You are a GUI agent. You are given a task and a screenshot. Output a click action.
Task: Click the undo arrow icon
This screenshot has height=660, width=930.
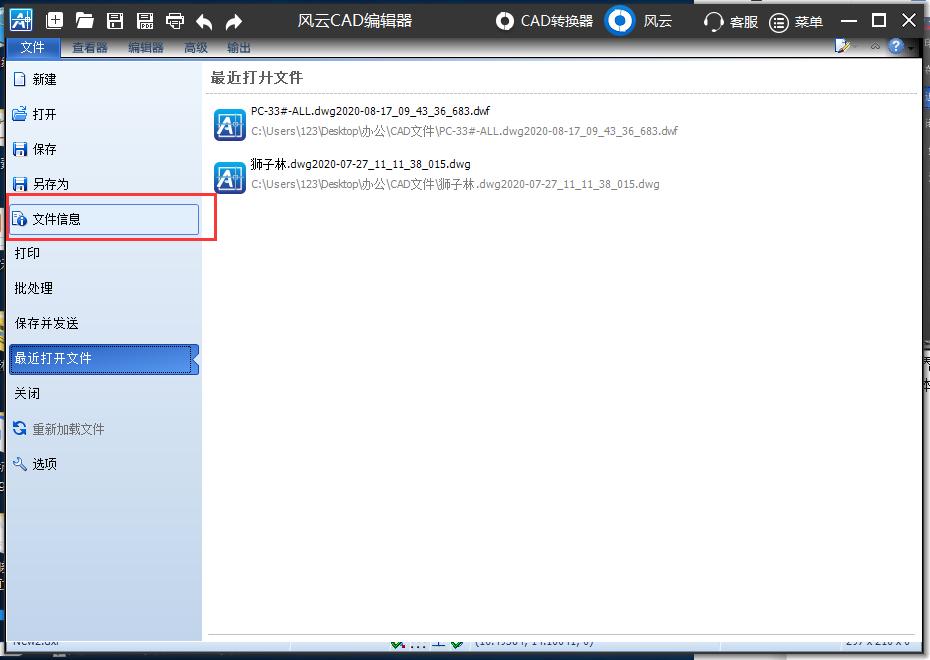[205, 22]
